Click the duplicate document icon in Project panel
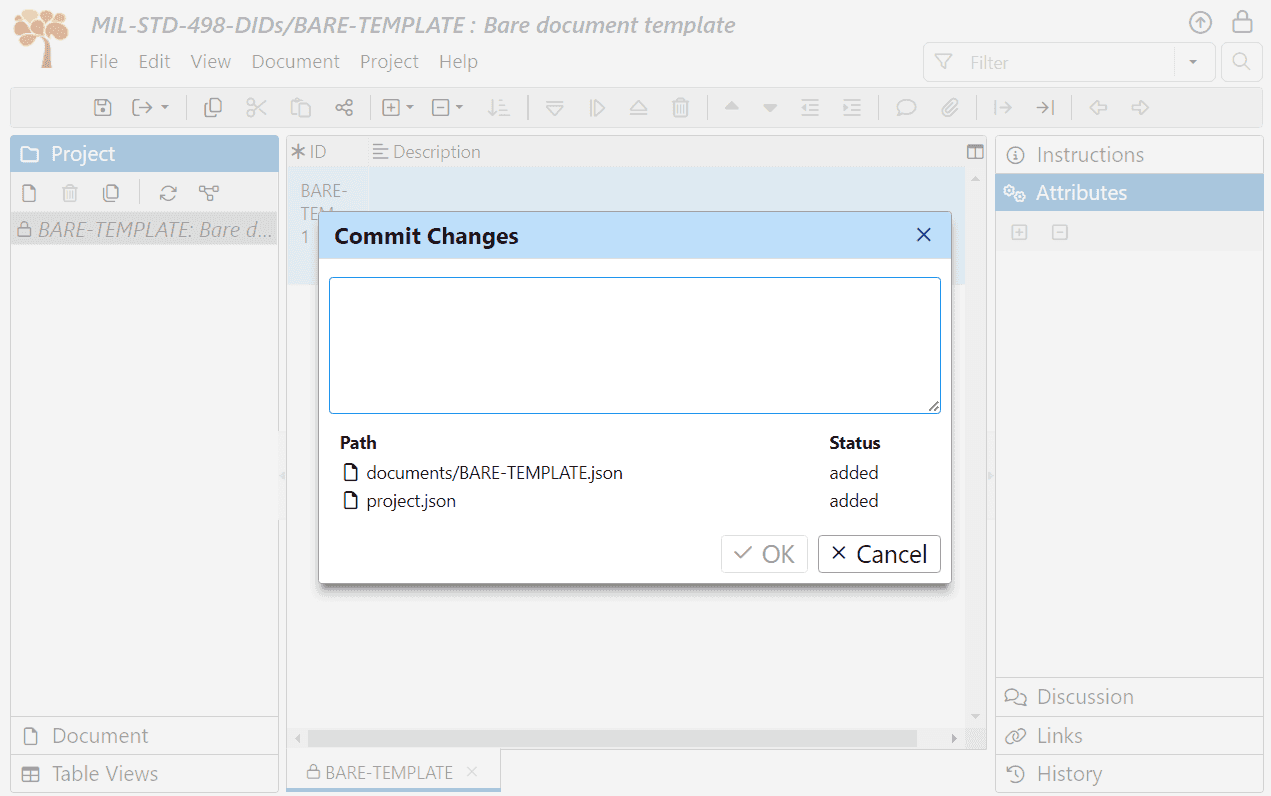Viewport: 1271px width, 796px height. pos(111,193)
